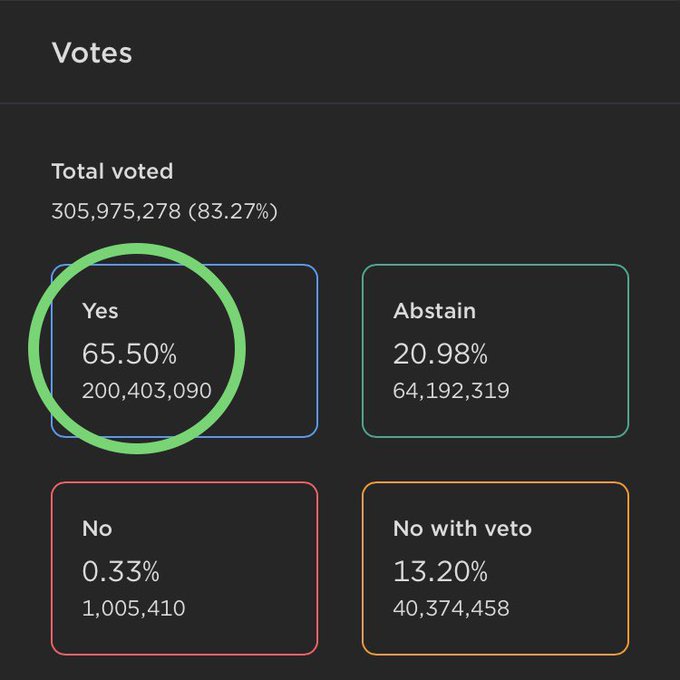Click the Abstain vote card
The height and width of the screenshot is (680, 680).
point(495,350)
